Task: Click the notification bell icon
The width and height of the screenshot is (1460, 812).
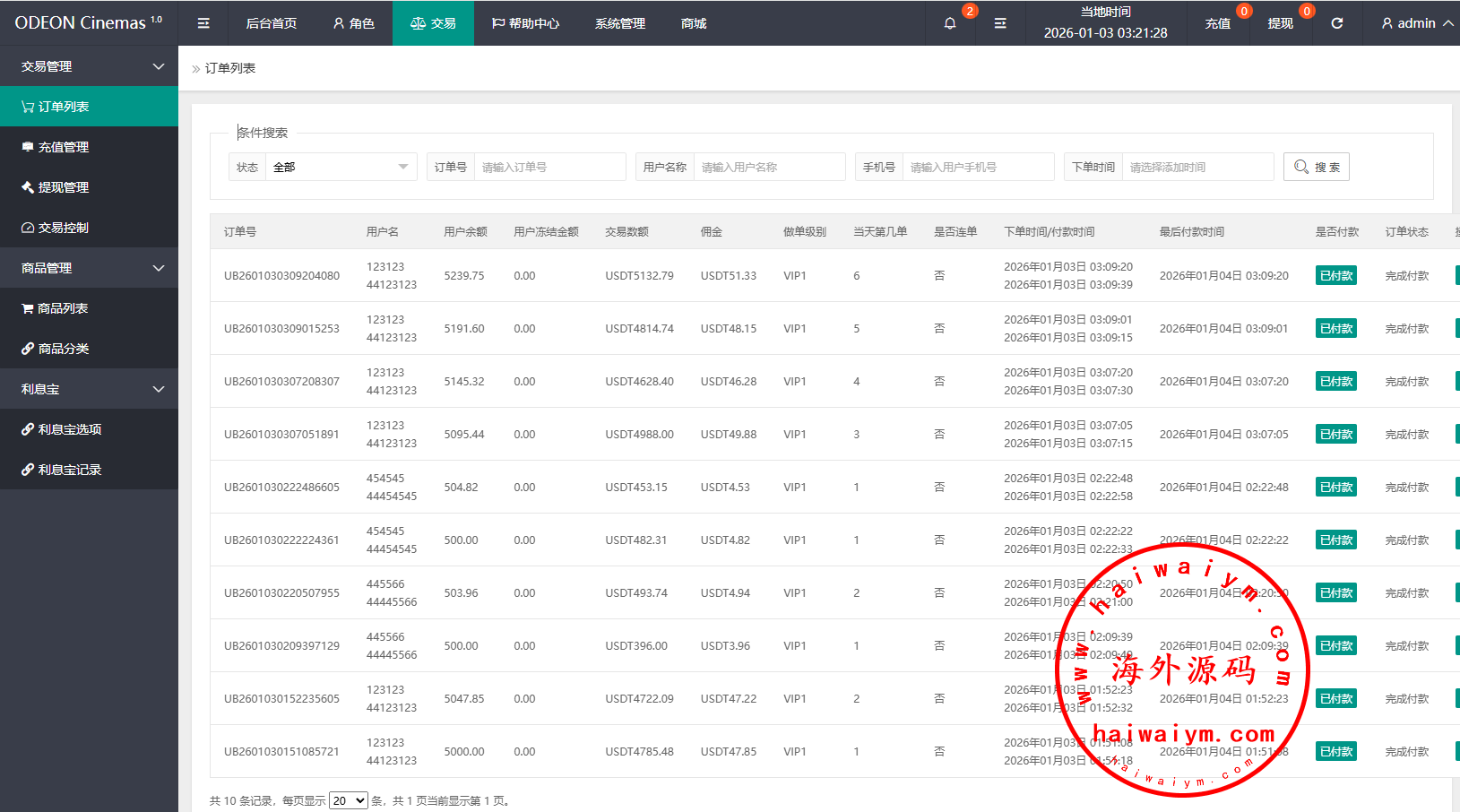Action: click(950, 23)
